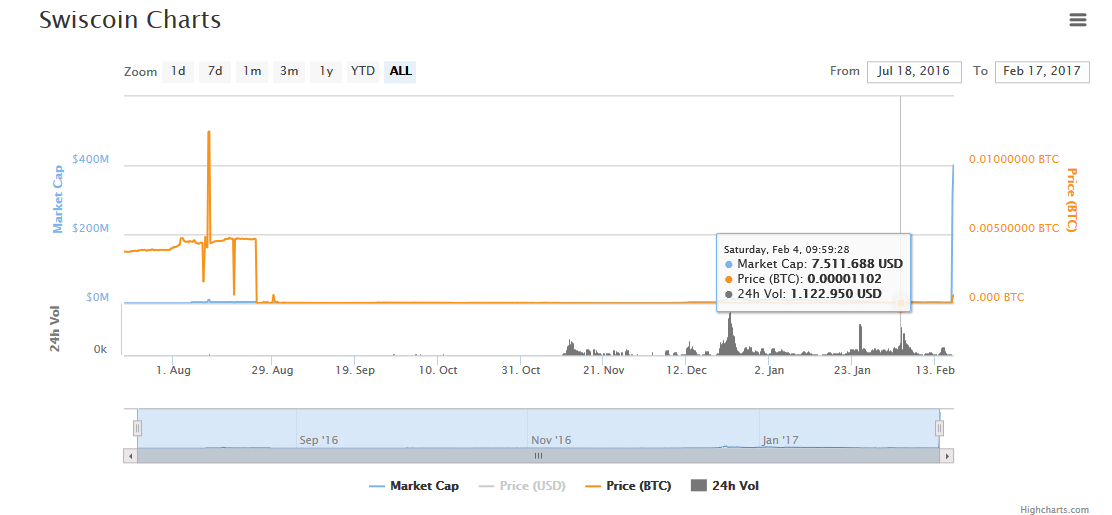This screenshot has width=1112, height=515.
Task: Click navigator scrollbar right arrow
Action: point(947,455)
